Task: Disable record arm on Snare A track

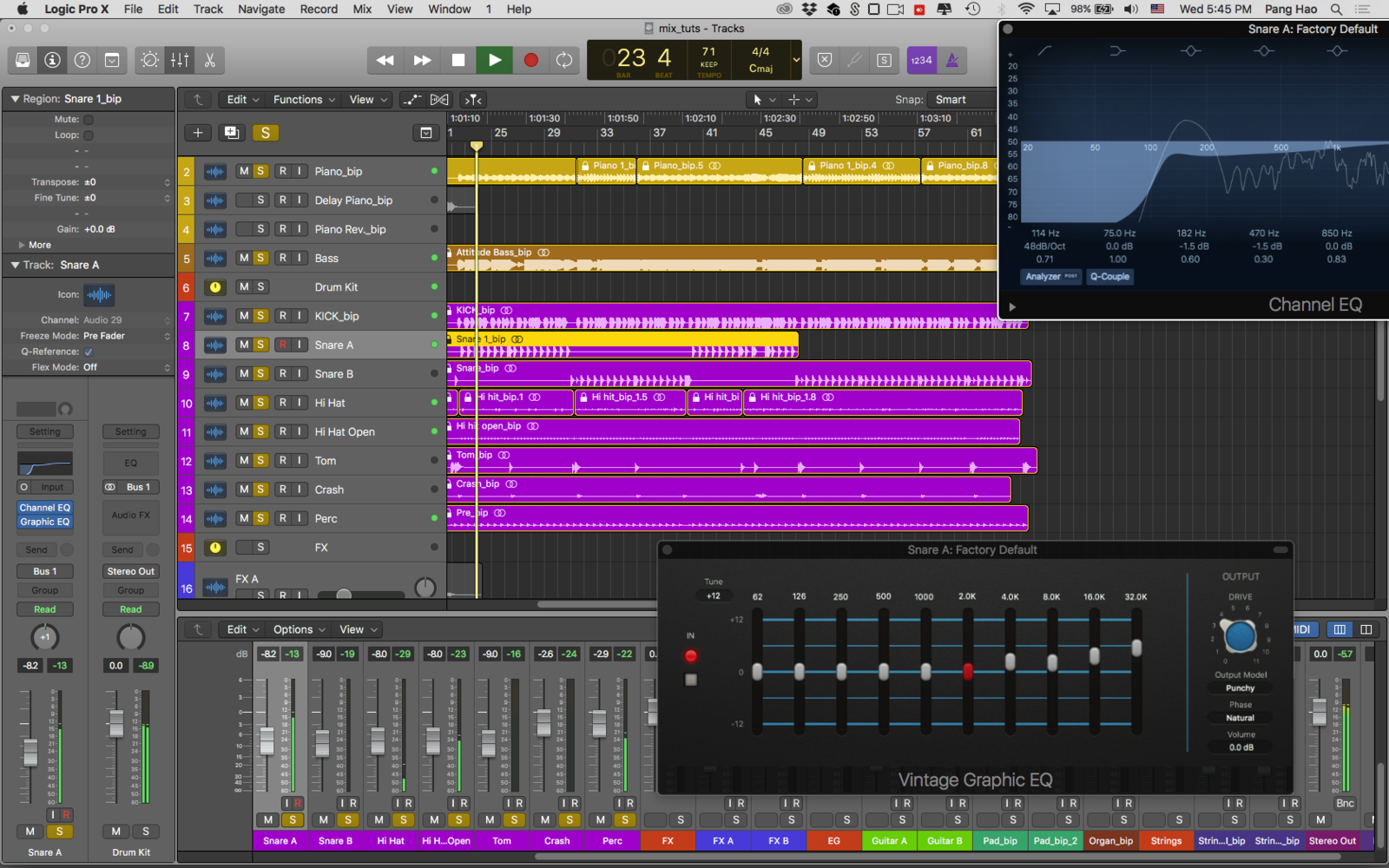Action: (282, 345)
